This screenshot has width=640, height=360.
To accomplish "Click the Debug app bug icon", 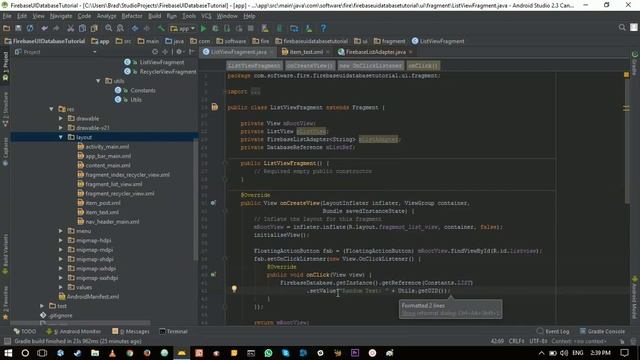I will [215, 28].
